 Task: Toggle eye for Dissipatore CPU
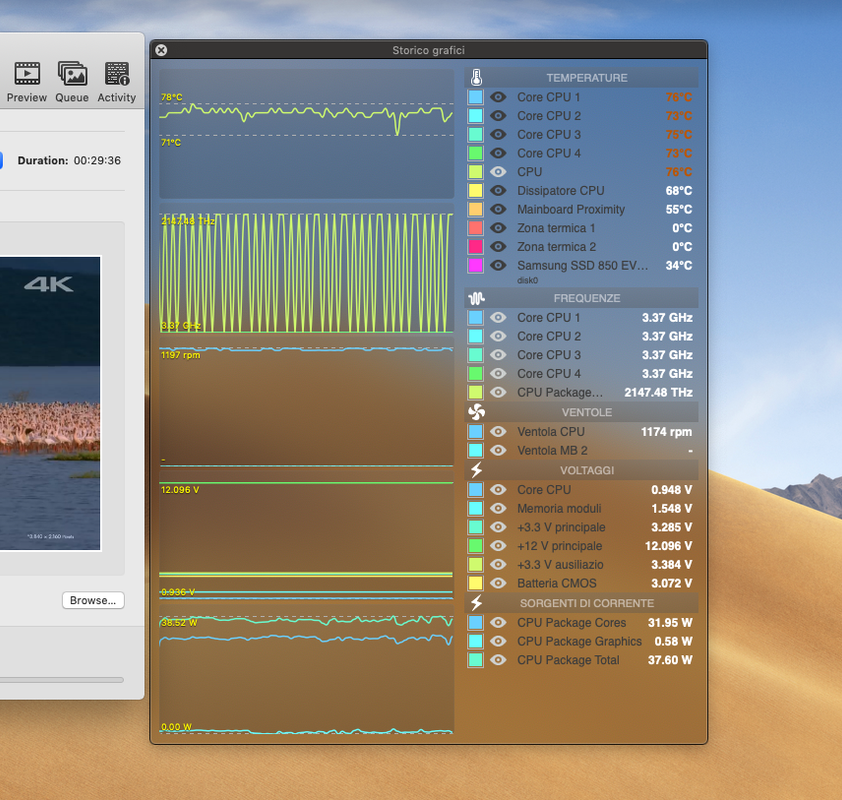pos(498,191)
